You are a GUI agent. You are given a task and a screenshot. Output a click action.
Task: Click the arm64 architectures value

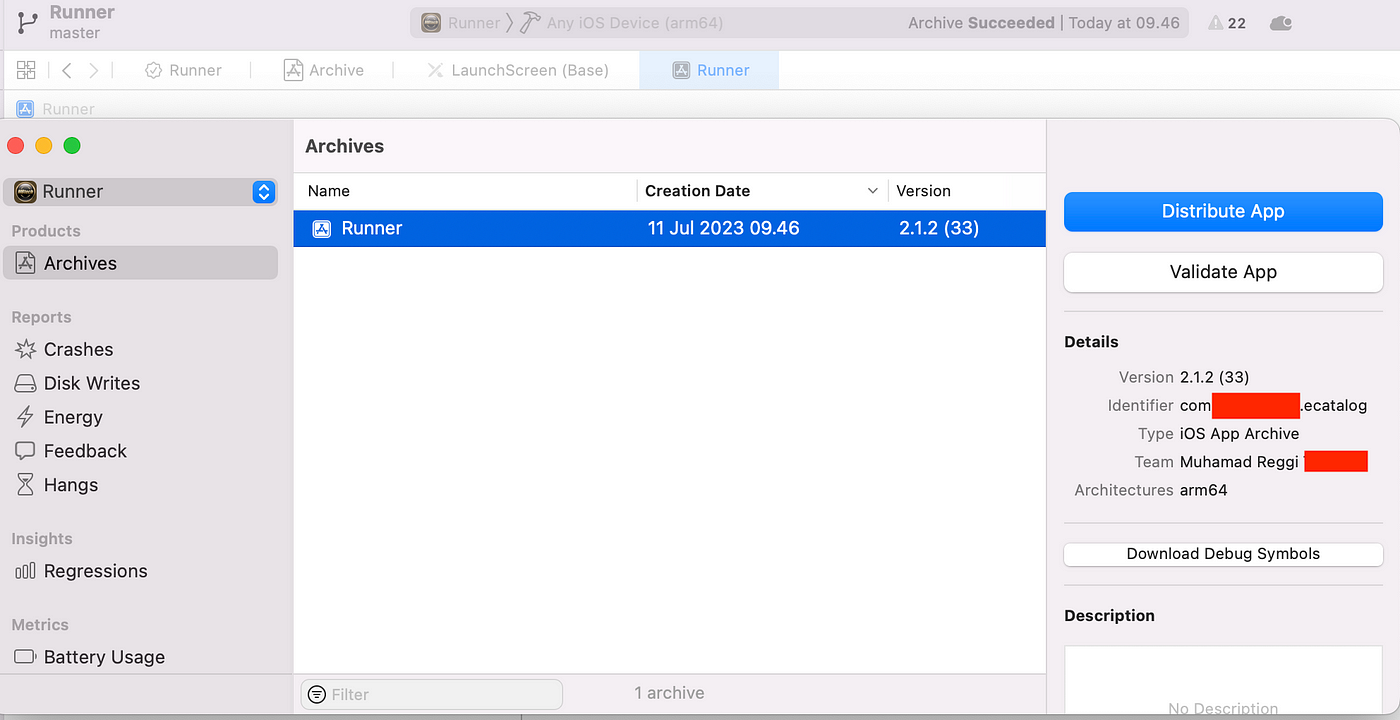[1203, 490]
